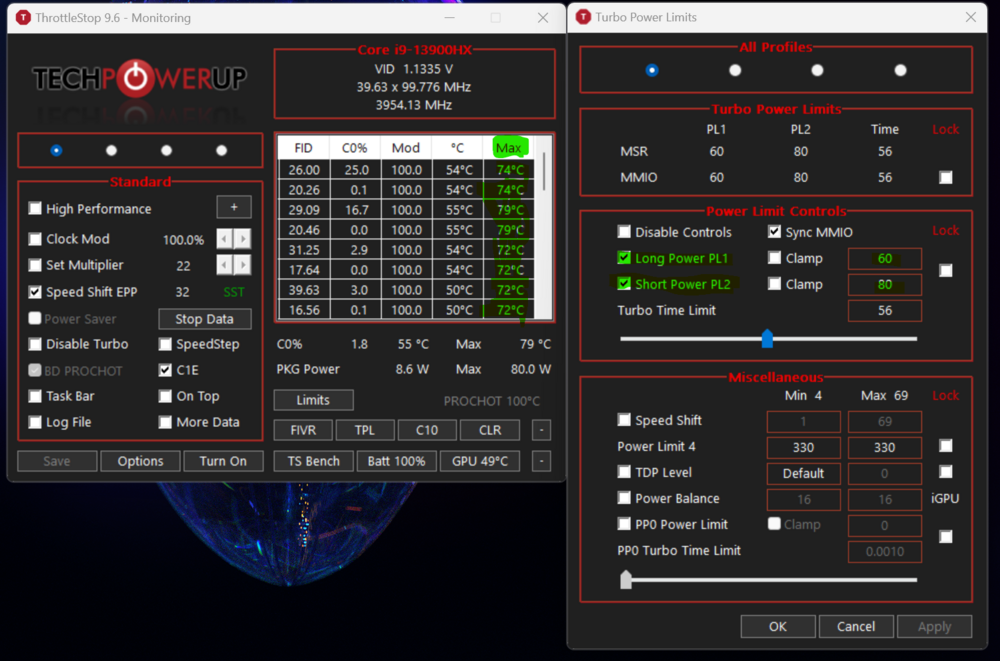The width and height of the screenshot is (1000, 661).
Task: Open the Options dialog
Action: pos(140,461)
